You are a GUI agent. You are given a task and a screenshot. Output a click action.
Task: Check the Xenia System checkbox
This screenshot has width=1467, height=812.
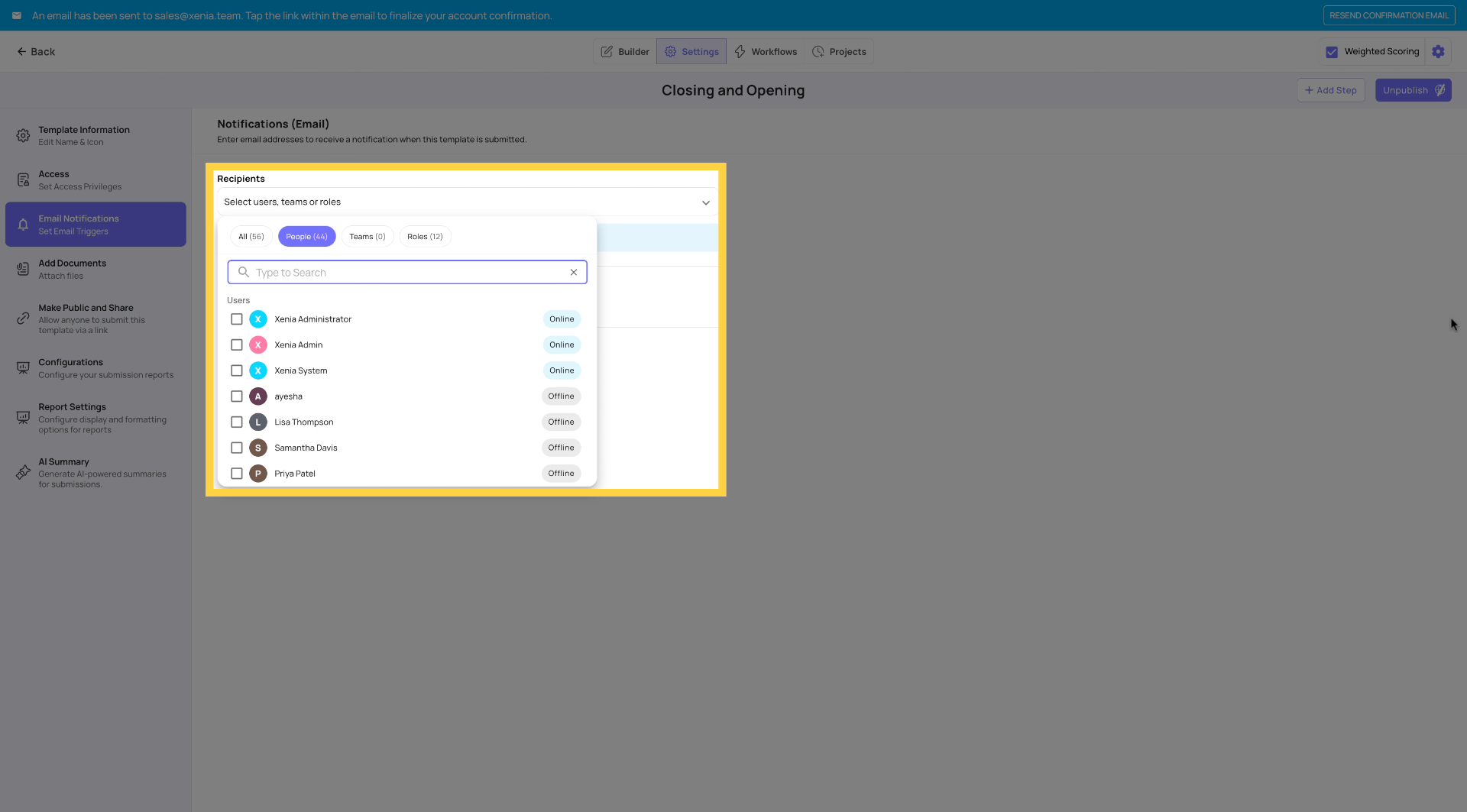(237, 370)
